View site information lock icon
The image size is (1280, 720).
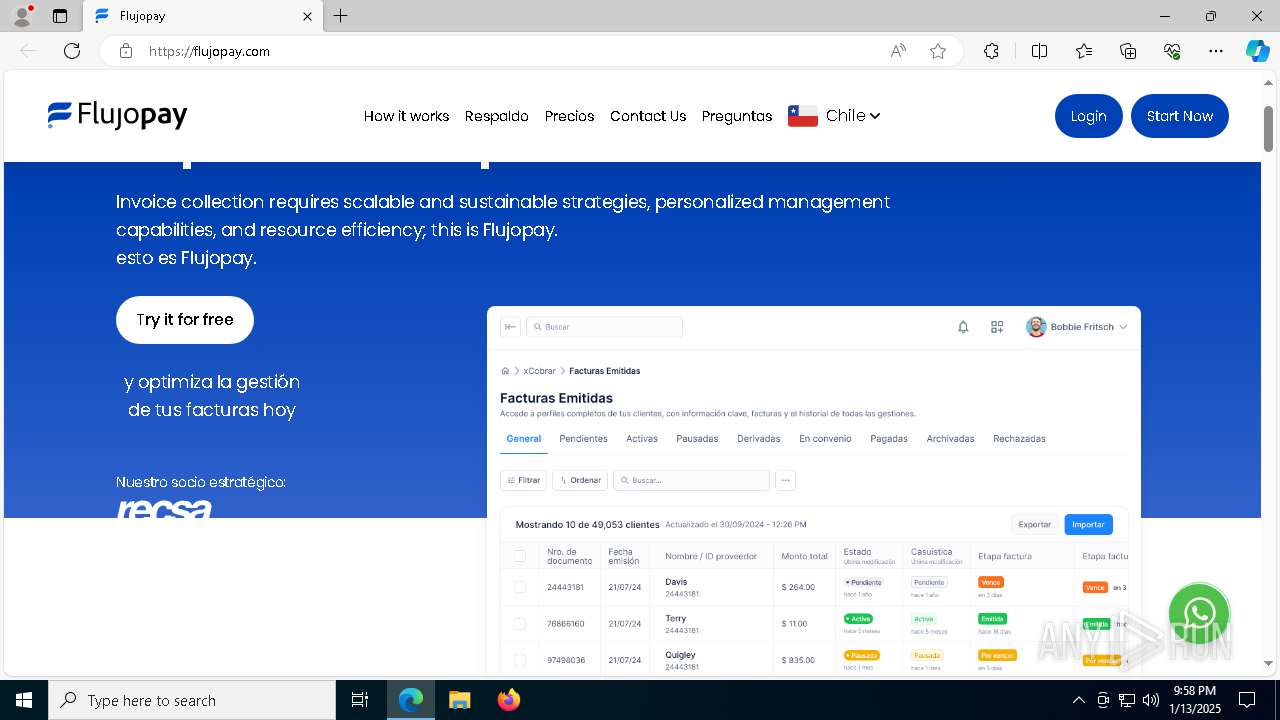click(126, 51)
